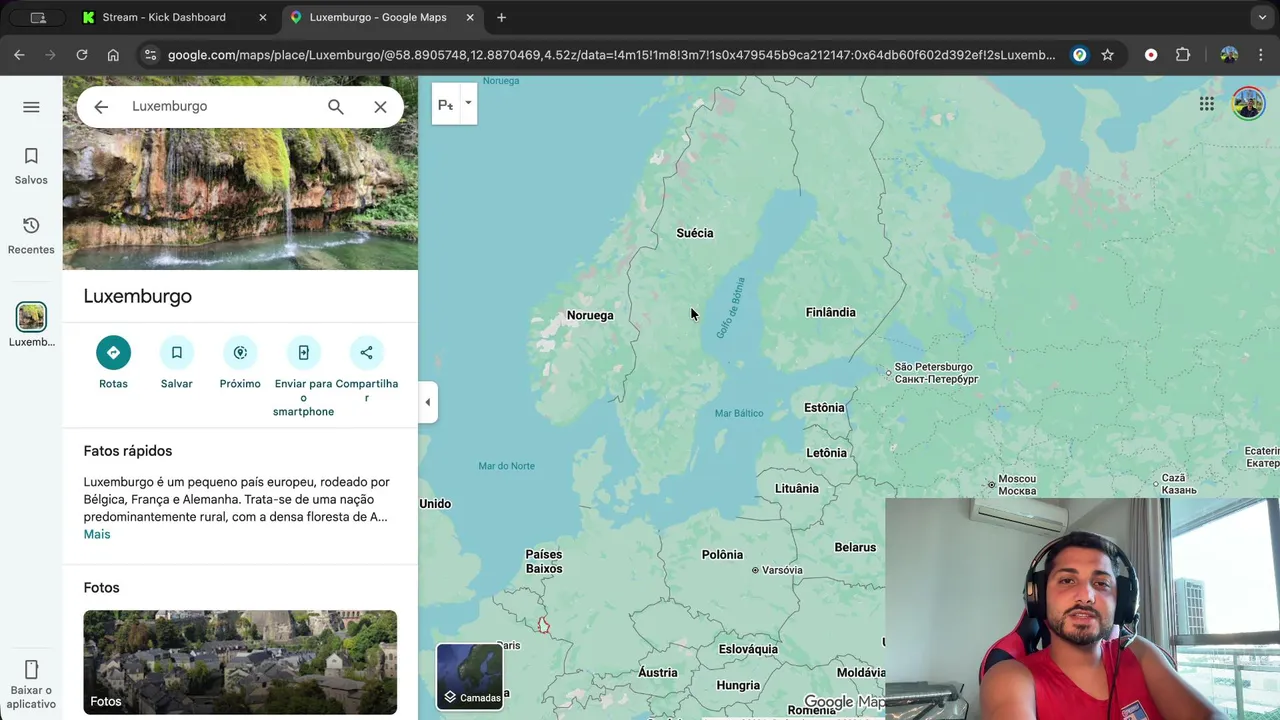
Task: Reload the page
Action: [x=82, y=55]
